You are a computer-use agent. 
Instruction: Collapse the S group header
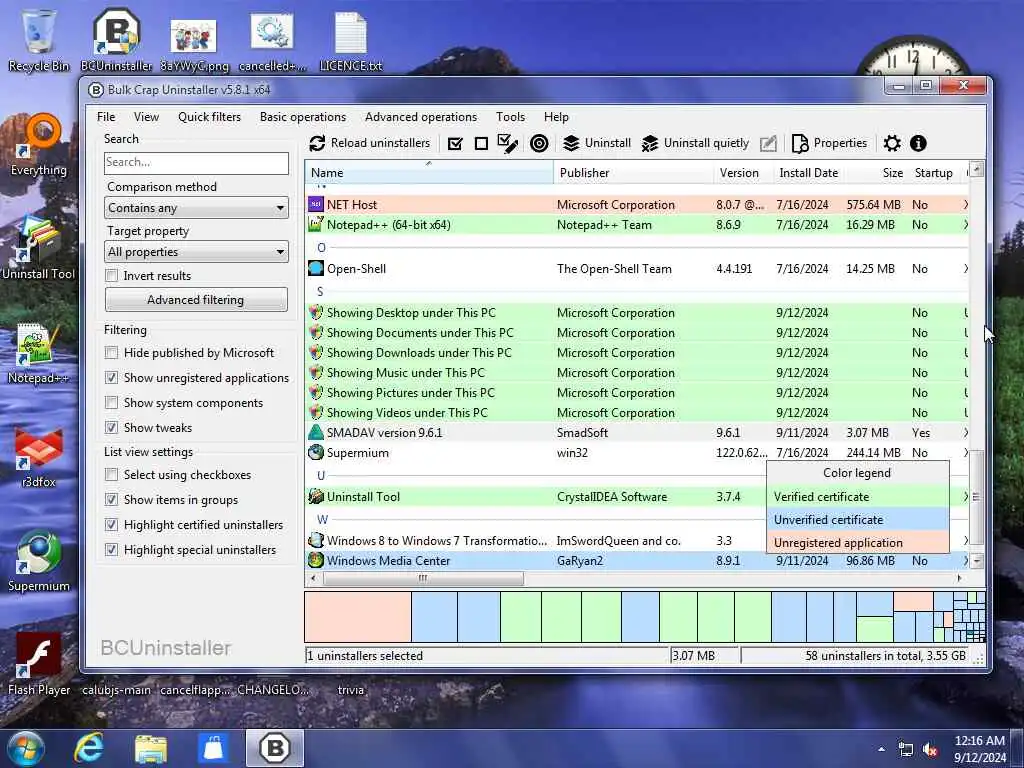pyautogui.click(x=321, y=291)
